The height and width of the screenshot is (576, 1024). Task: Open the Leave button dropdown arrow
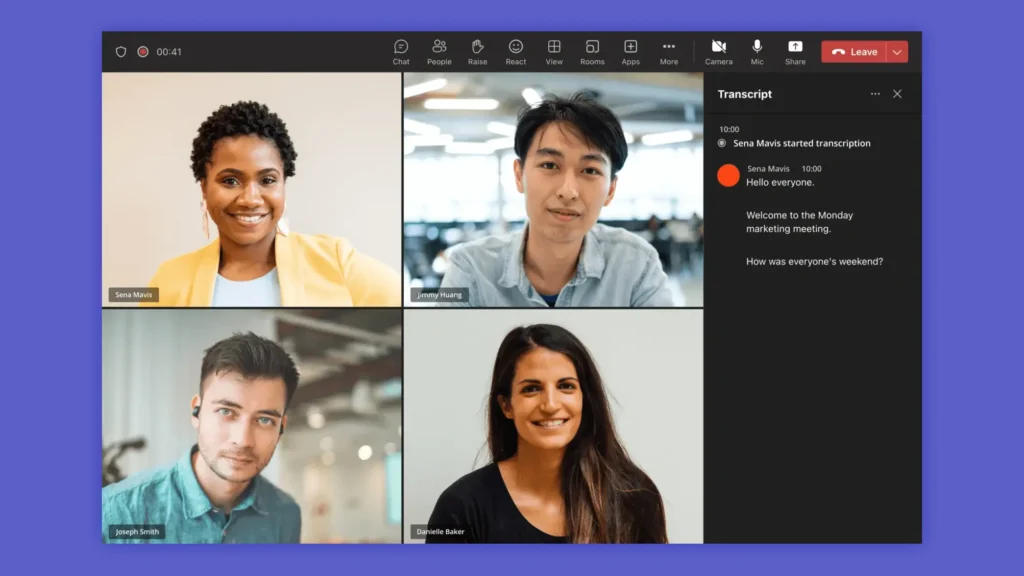coord(897,51)
